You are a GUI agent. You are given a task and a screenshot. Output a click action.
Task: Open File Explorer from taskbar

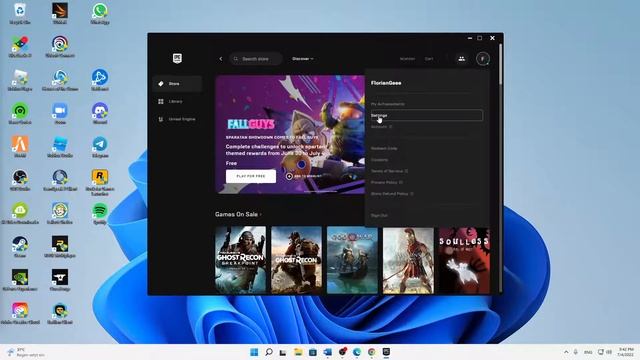coord(298,352)
